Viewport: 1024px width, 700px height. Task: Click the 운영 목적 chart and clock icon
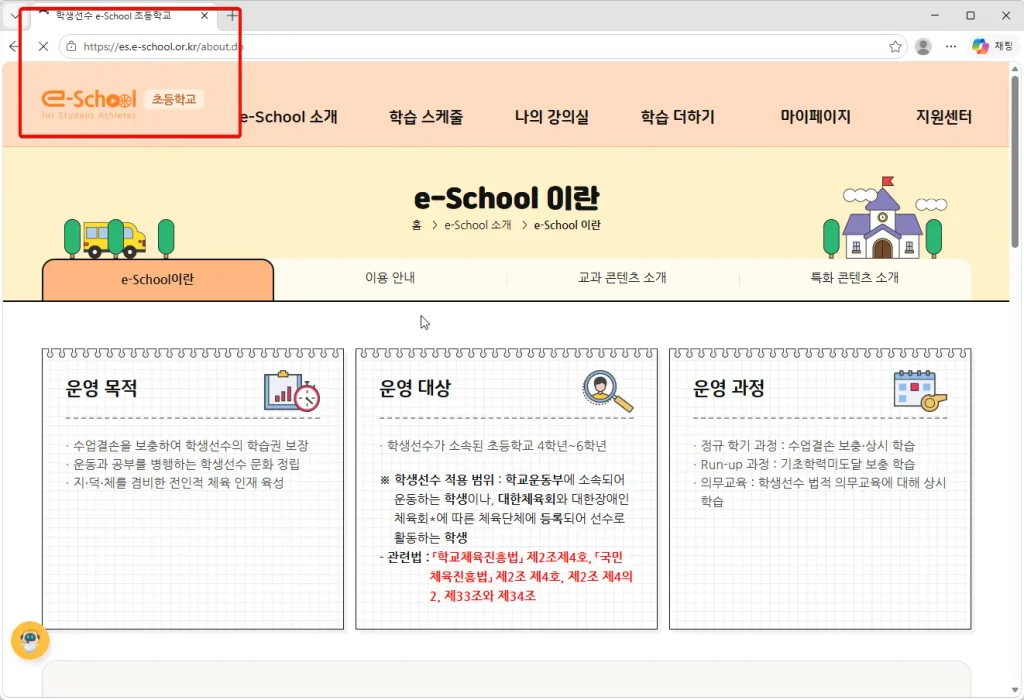tap(292, 390)
